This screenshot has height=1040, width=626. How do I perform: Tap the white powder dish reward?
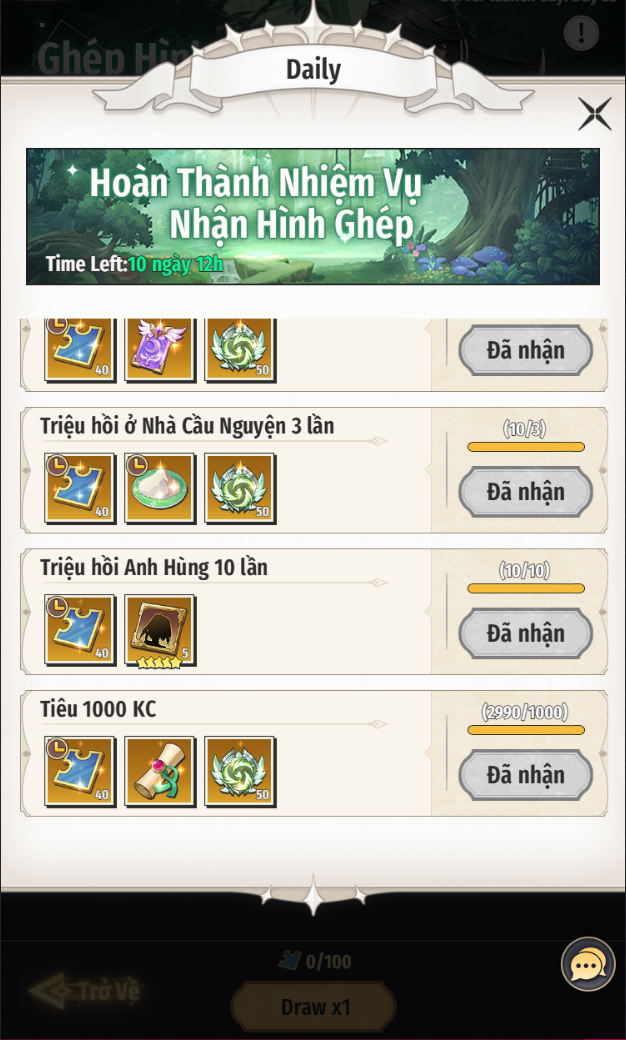[160, 489]
